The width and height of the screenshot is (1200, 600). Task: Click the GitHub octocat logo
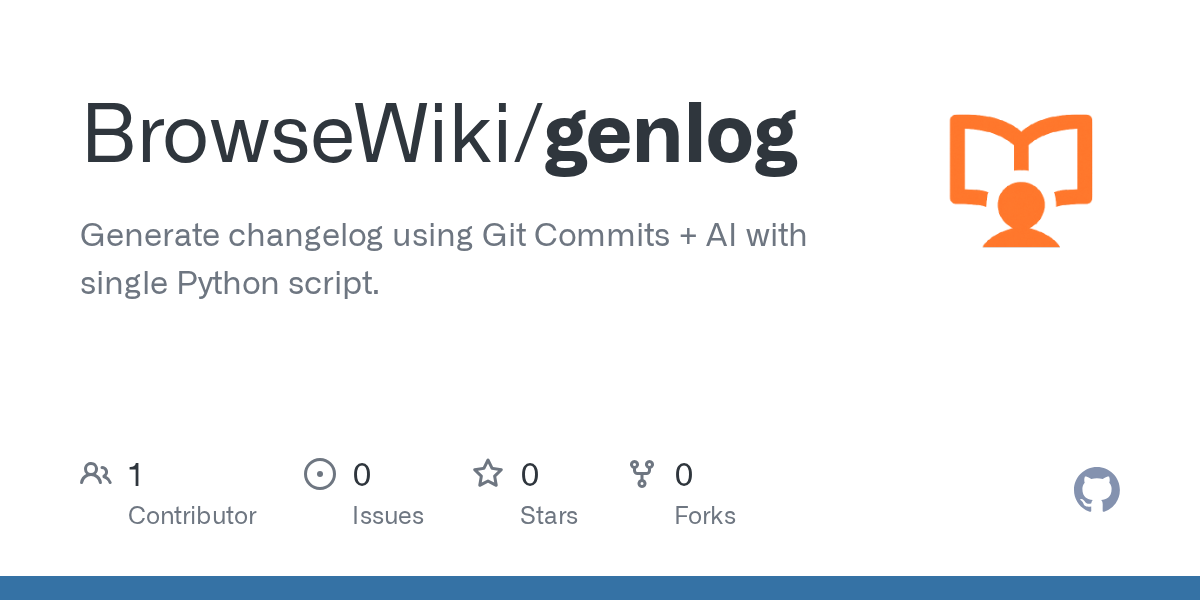(x=1096, y=491)
